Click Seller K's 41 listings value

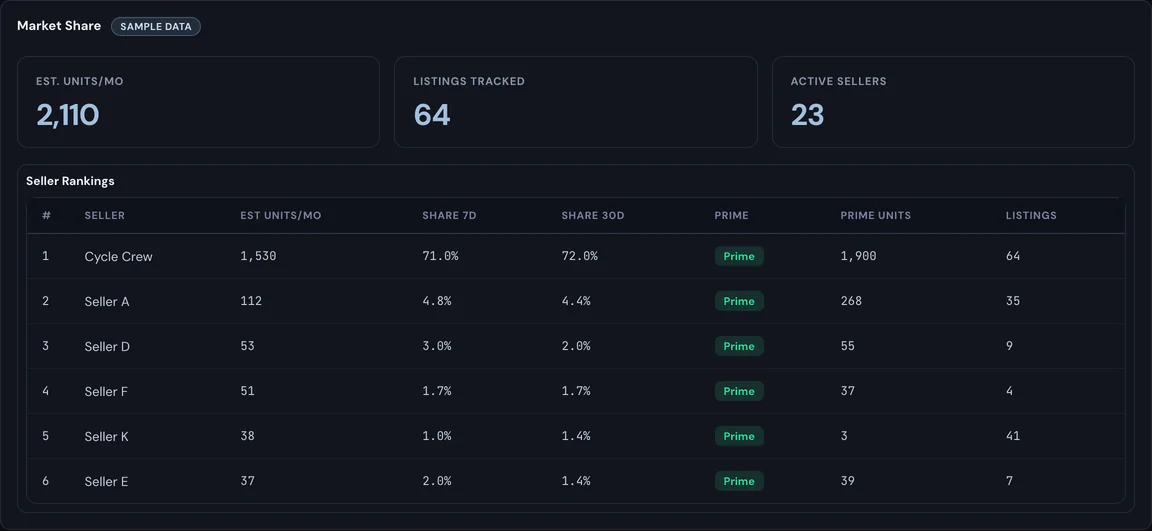(1013, 436)
